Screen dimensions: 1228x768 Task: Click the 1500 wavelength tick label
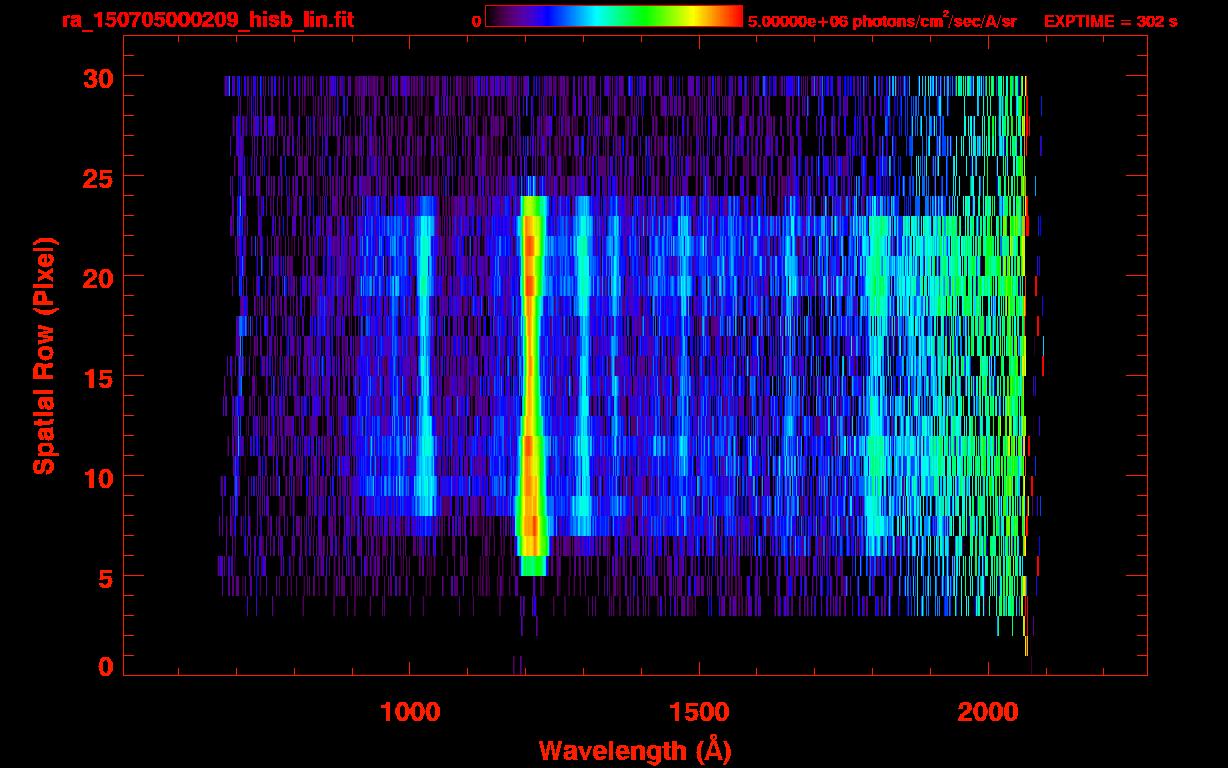[699, 712]
